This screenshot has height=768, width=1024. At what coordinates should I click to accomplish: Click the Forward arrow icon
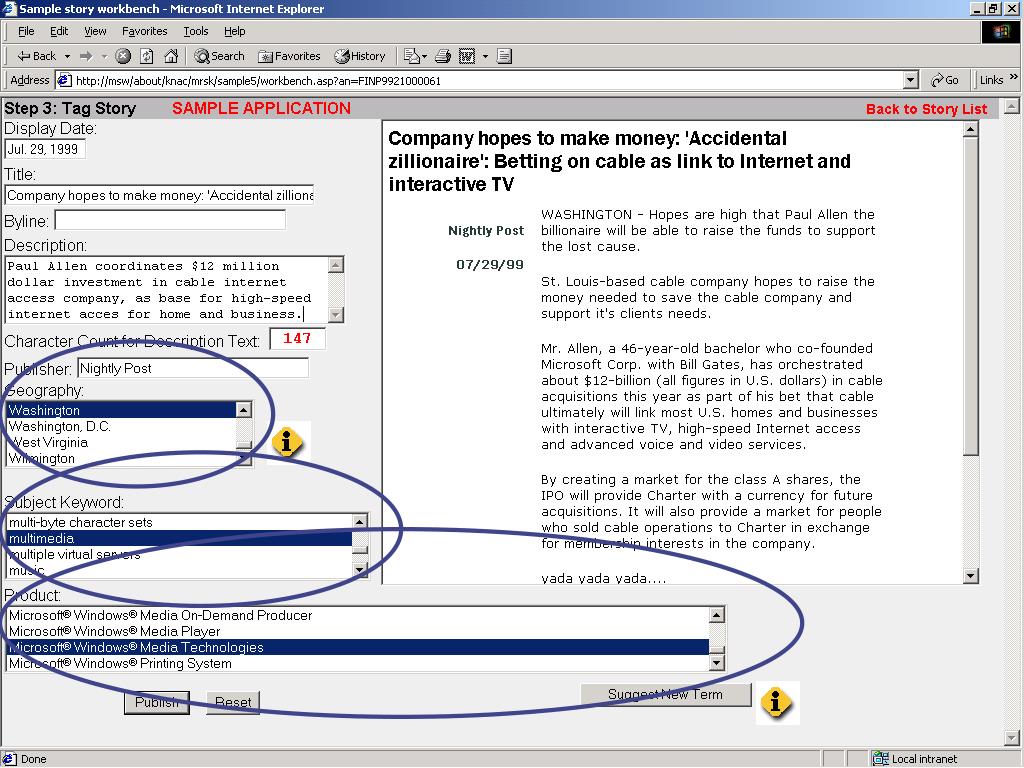coord(86,56)
